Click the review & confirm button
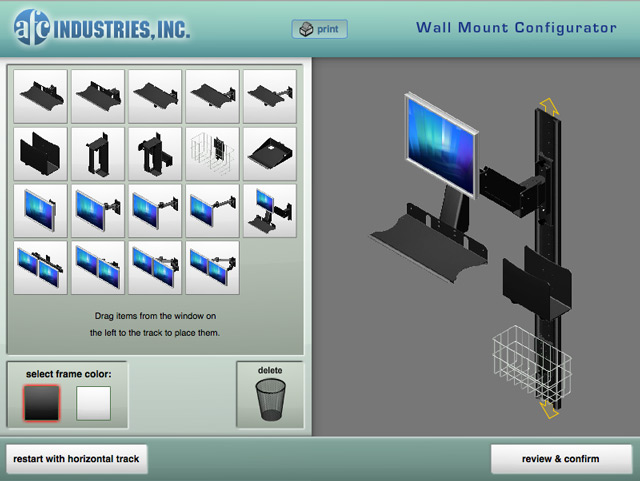640x481 pixels. pyautogui.click(x=561, y=459)
